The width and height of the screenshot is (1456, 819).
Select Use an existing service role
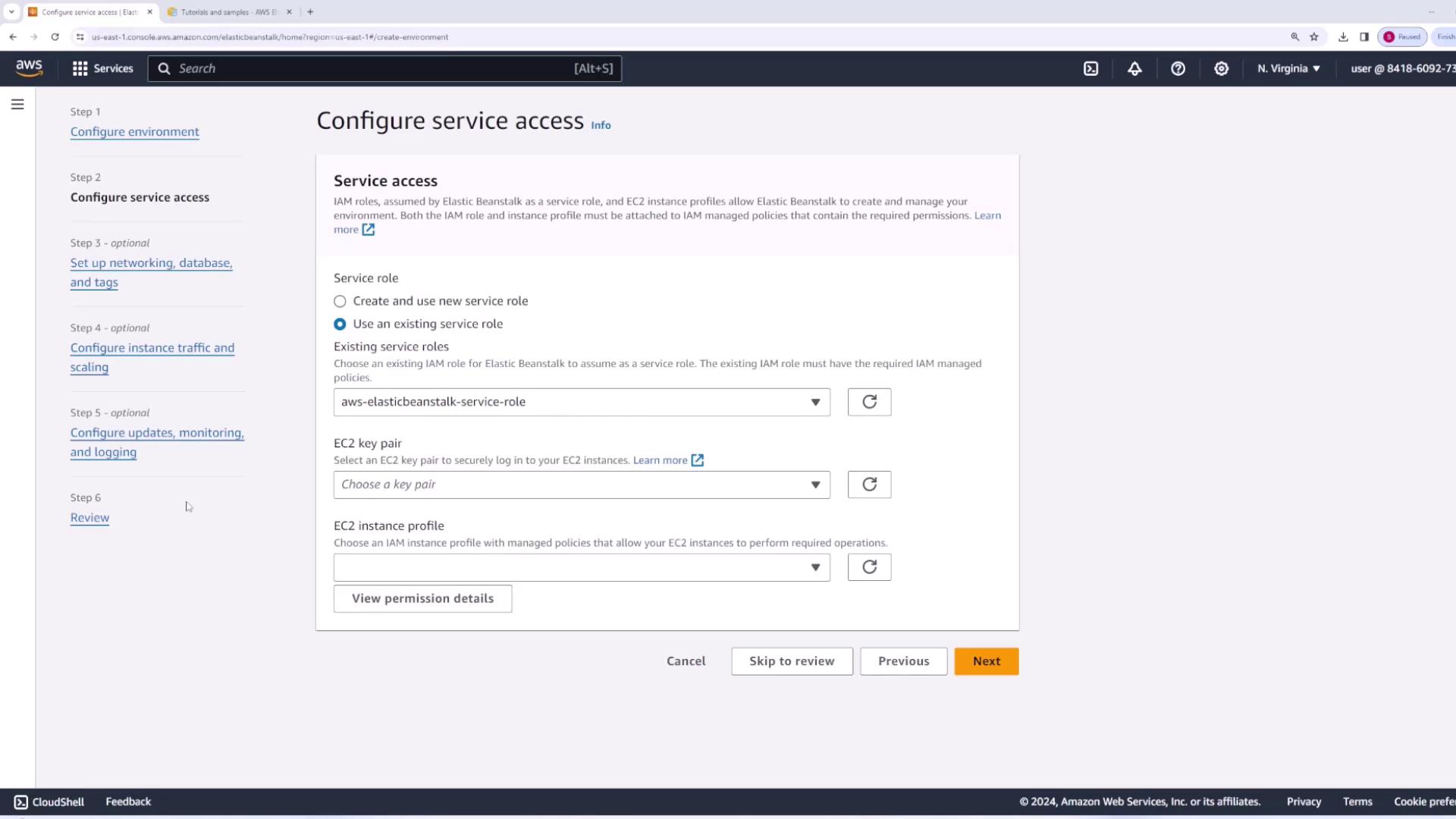[340, 324]
